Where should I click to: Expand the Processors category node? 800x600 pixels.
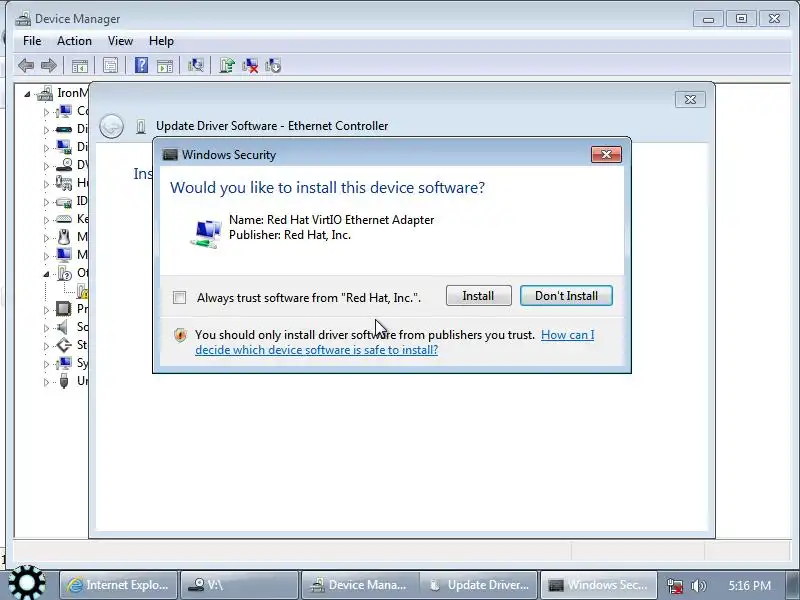coord(46,310)
